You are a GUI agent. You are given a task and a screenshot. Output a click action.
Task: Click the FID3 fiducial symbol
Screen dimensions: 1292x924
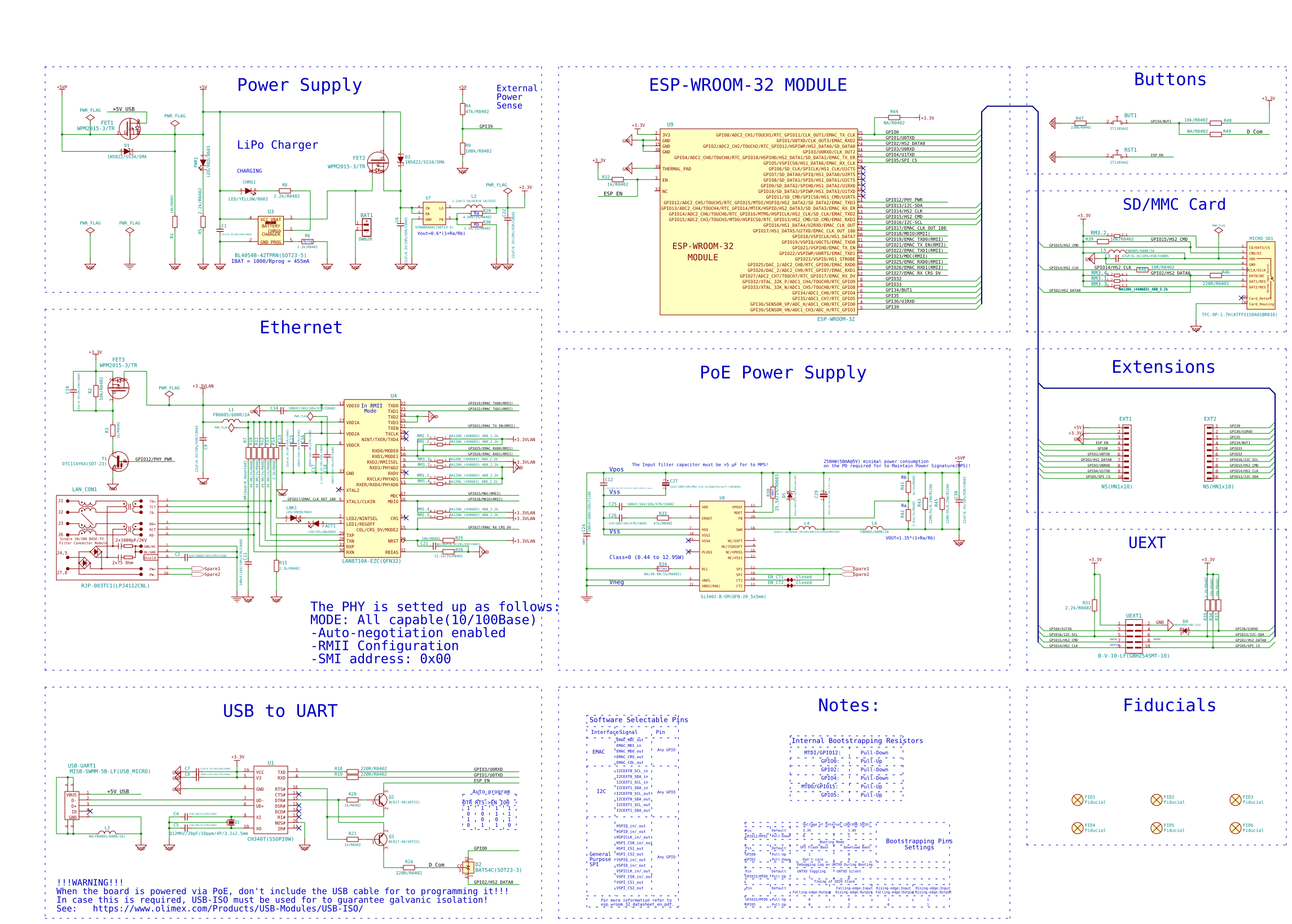(x=1235, y=800)
